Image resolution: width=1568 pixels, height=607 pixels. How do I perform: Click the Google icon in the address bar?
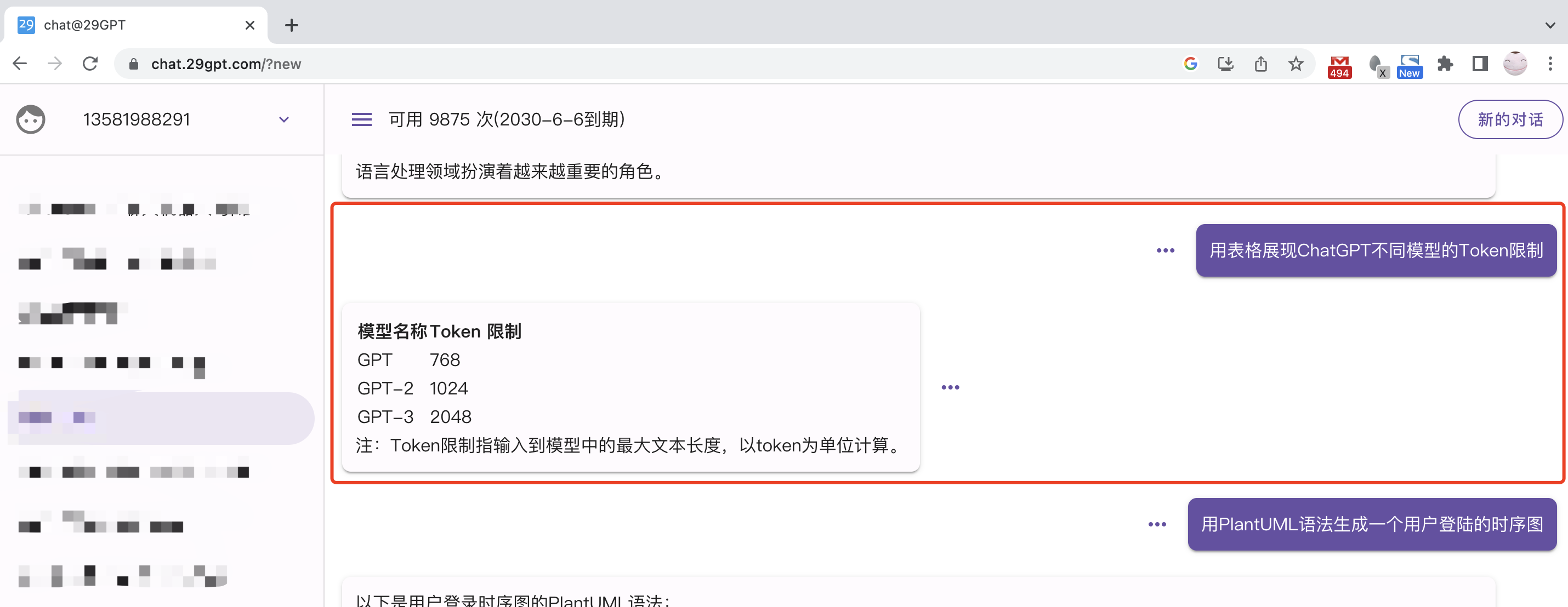(1191, 63)
